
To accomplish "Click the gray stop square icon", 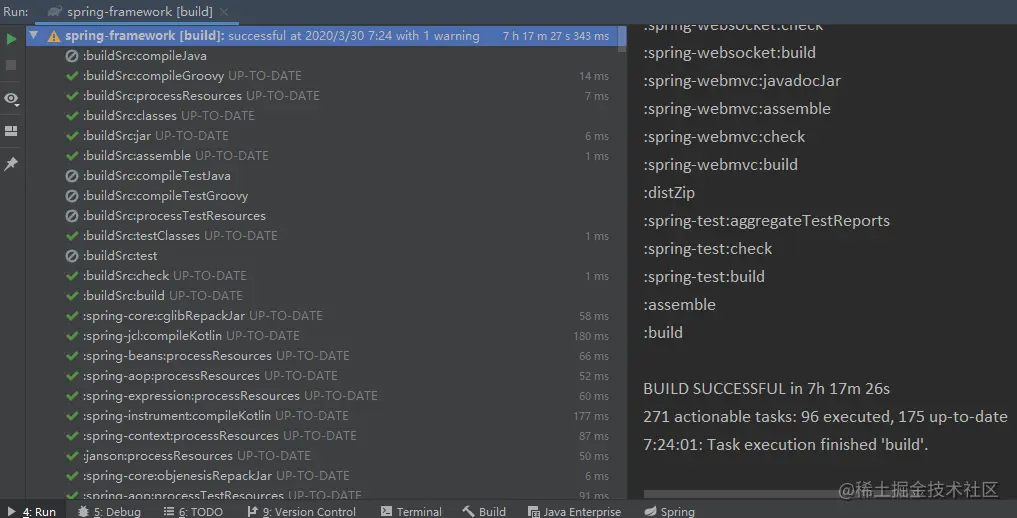I will (x=11, y=65).
